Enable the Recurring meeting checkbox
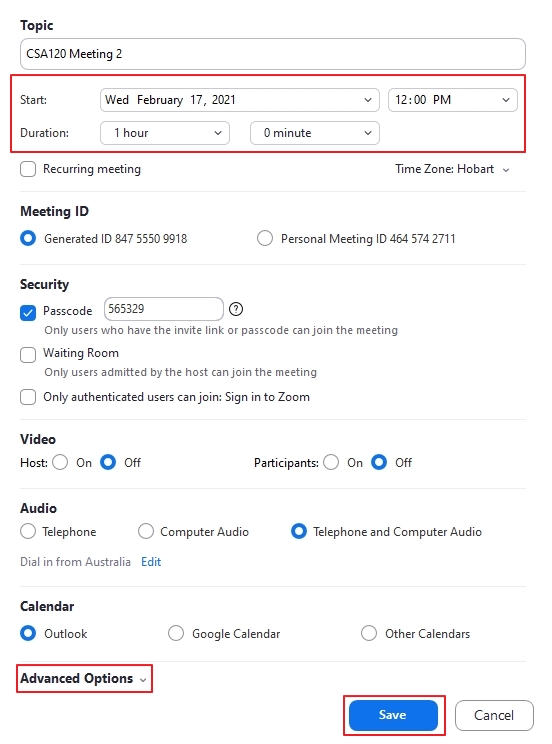Screen dimensions: 552x744 28,169
